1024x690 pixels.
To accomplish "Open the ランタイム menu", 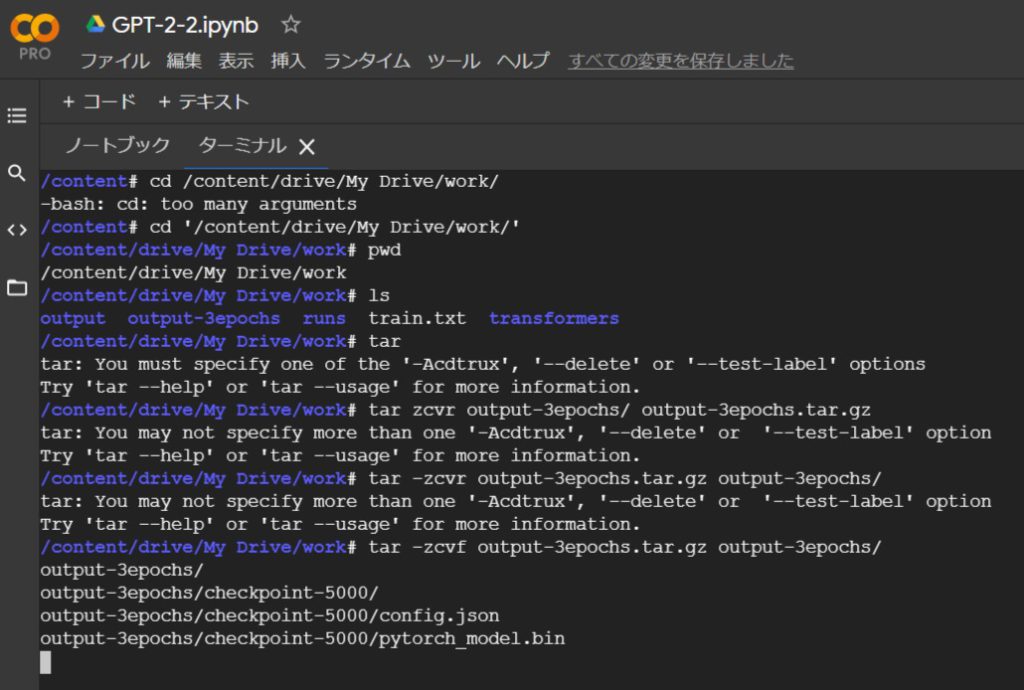I will tap(366, 61).
